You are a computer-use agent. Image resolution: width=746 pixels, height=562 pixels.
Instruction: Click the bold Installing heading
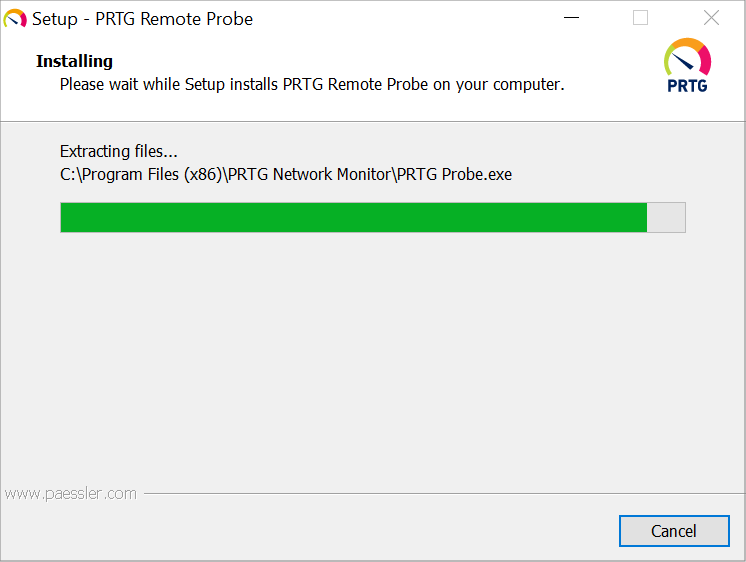pos(74,61)
